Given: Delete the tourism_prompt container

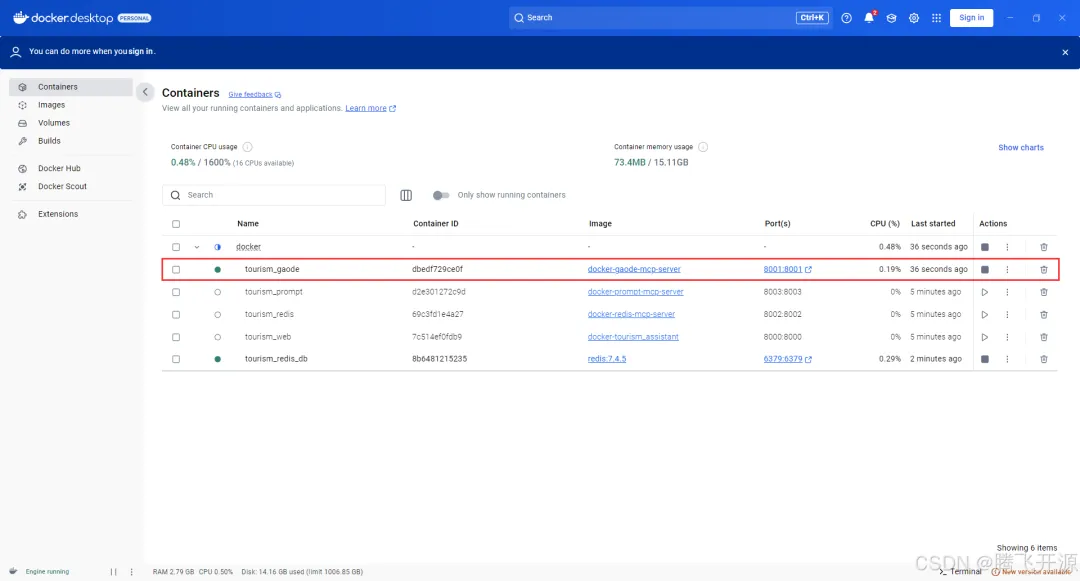Looking at the screenshot, I should tap(1043, 292).
